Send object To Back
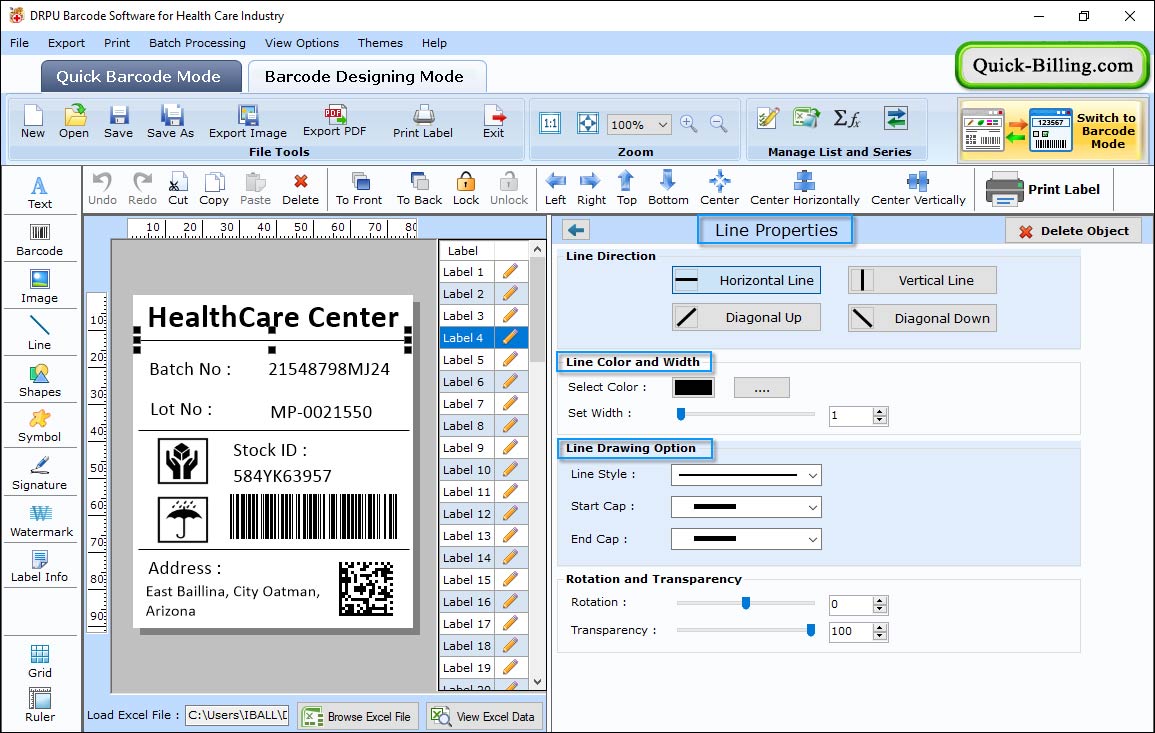Screen dimensions: 1155x733 tap(419, 189)
